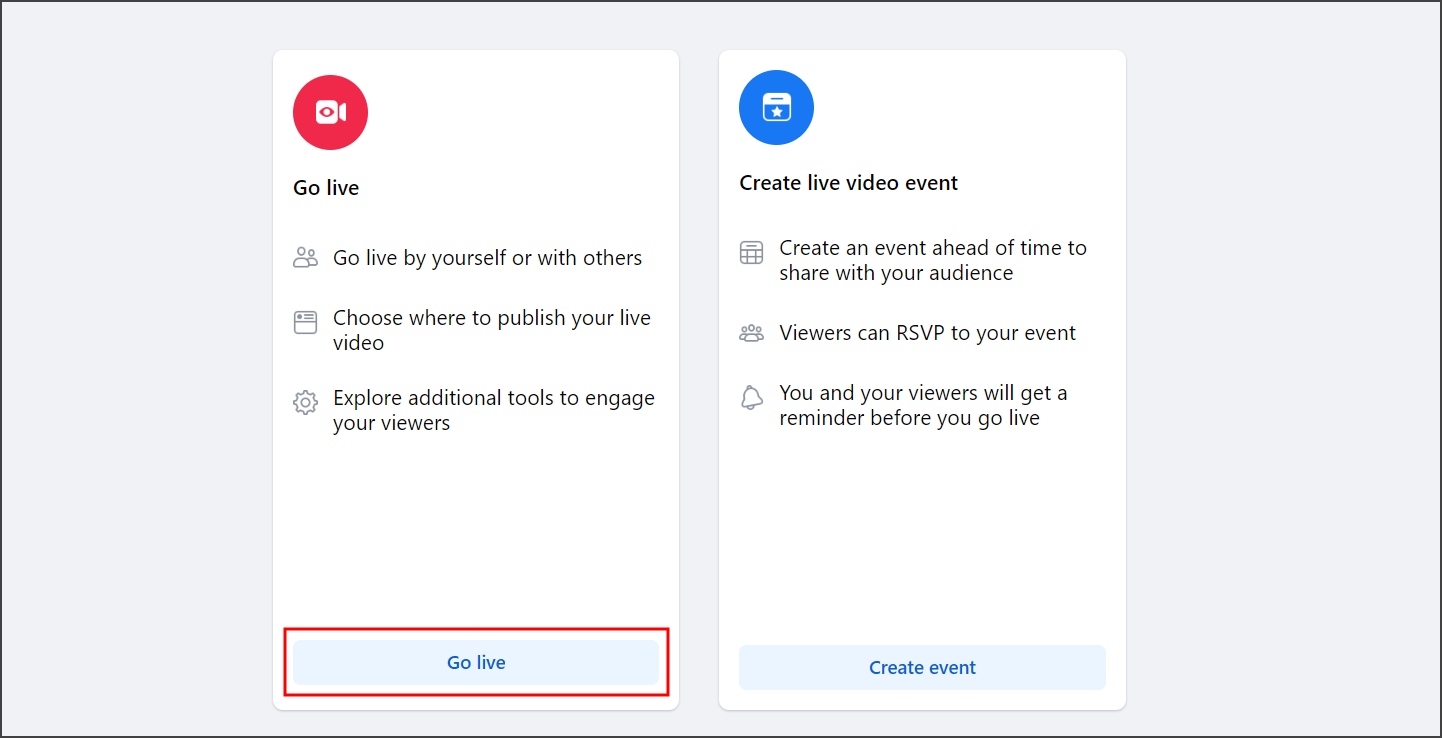Click the calendar icon next to 'Create an event ahead'
The height and width of the screenshot is (738, 1442).
(x=751, y=252)
